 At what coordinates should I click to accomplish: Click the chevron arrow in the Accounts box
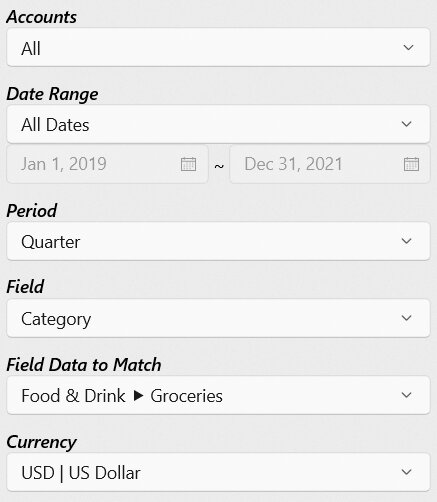coord(408,48)
